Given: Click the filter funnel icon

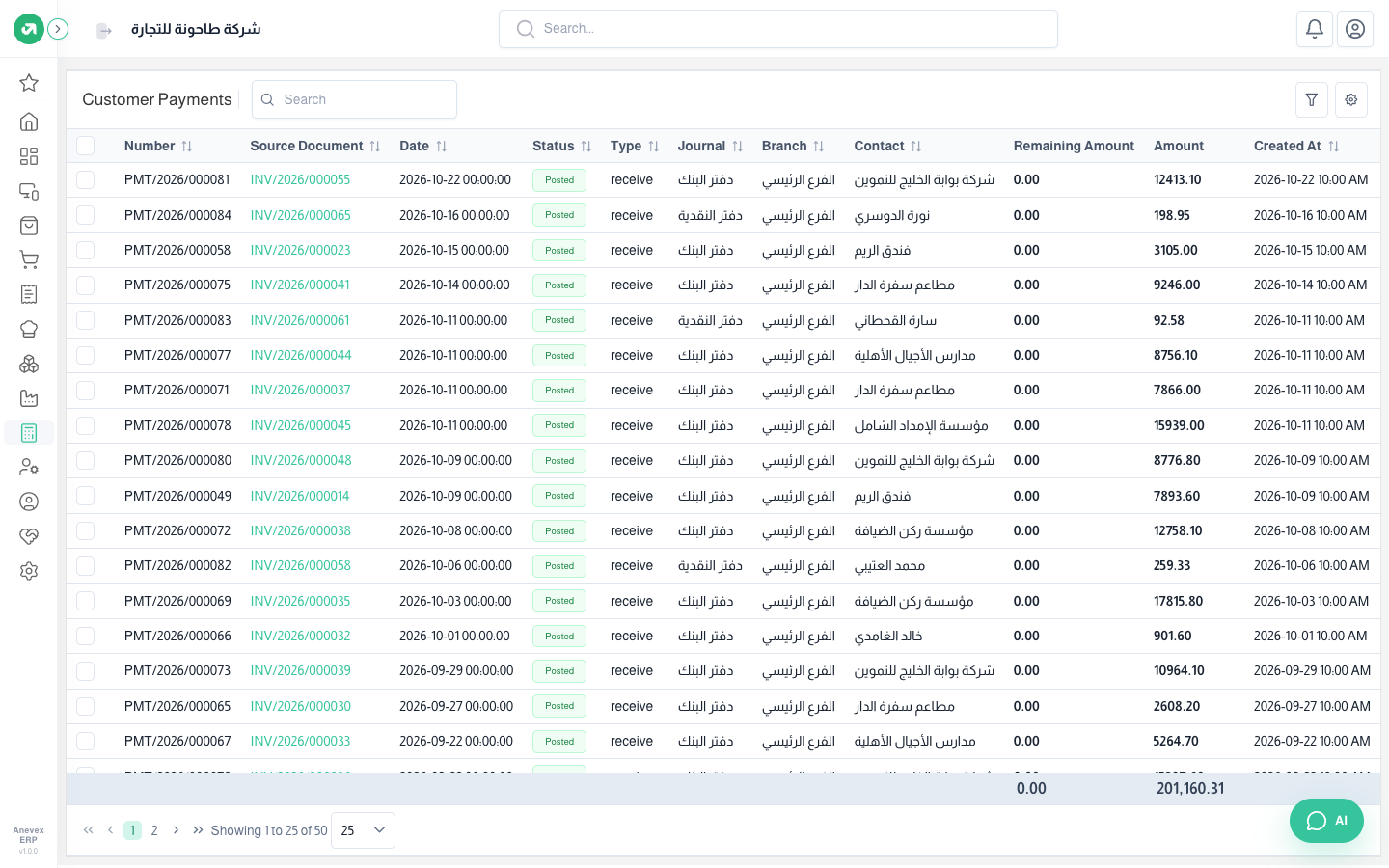Looking at the screenshot, I should [x=1312, y=99].
